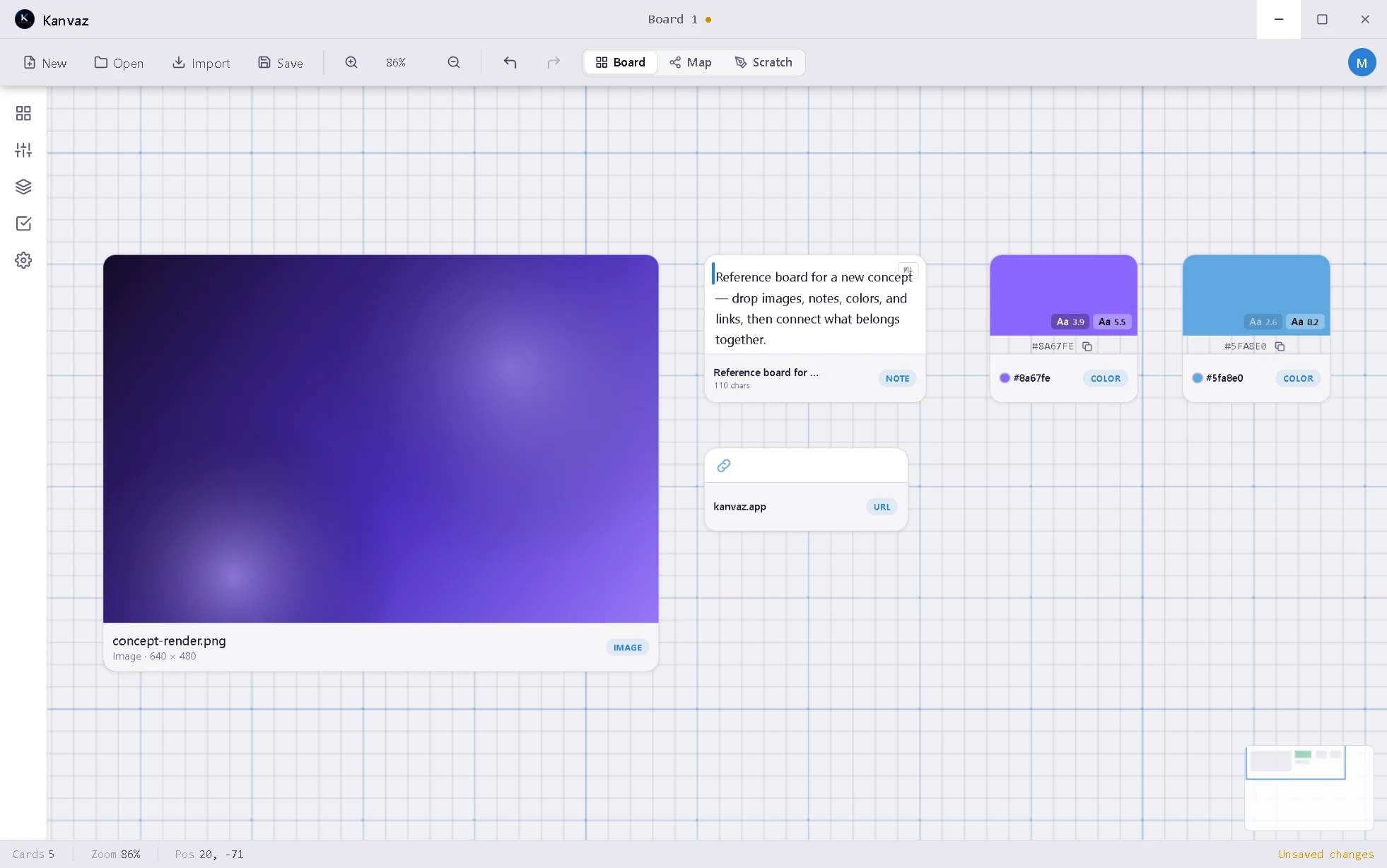Click the IMAGE tag badge

pos(628,647)
